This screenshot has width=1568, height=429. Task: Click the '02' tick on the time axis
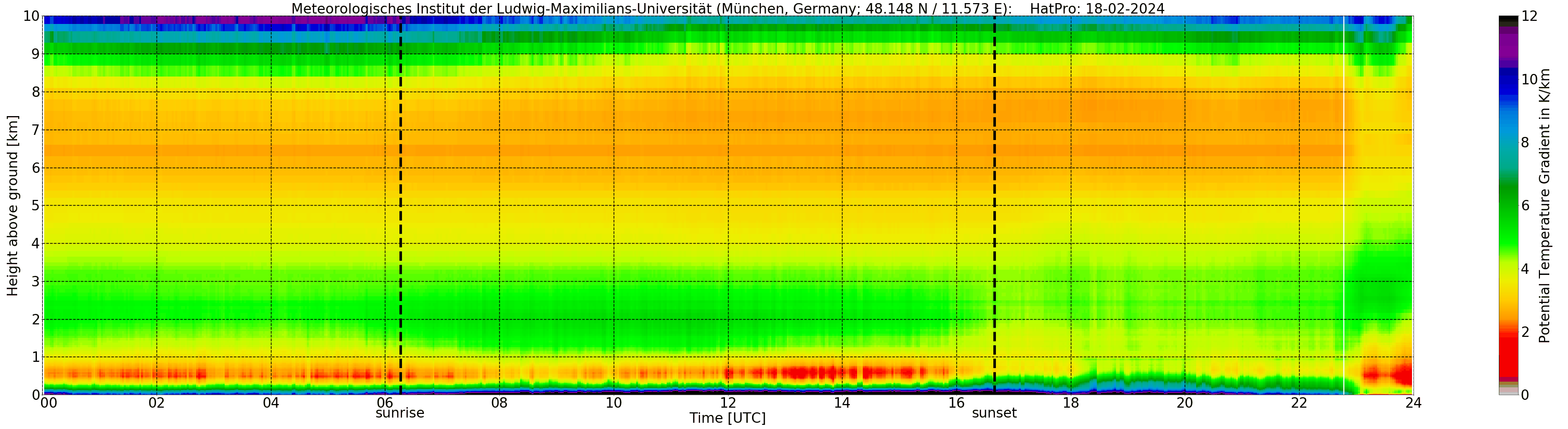[157, 403]
